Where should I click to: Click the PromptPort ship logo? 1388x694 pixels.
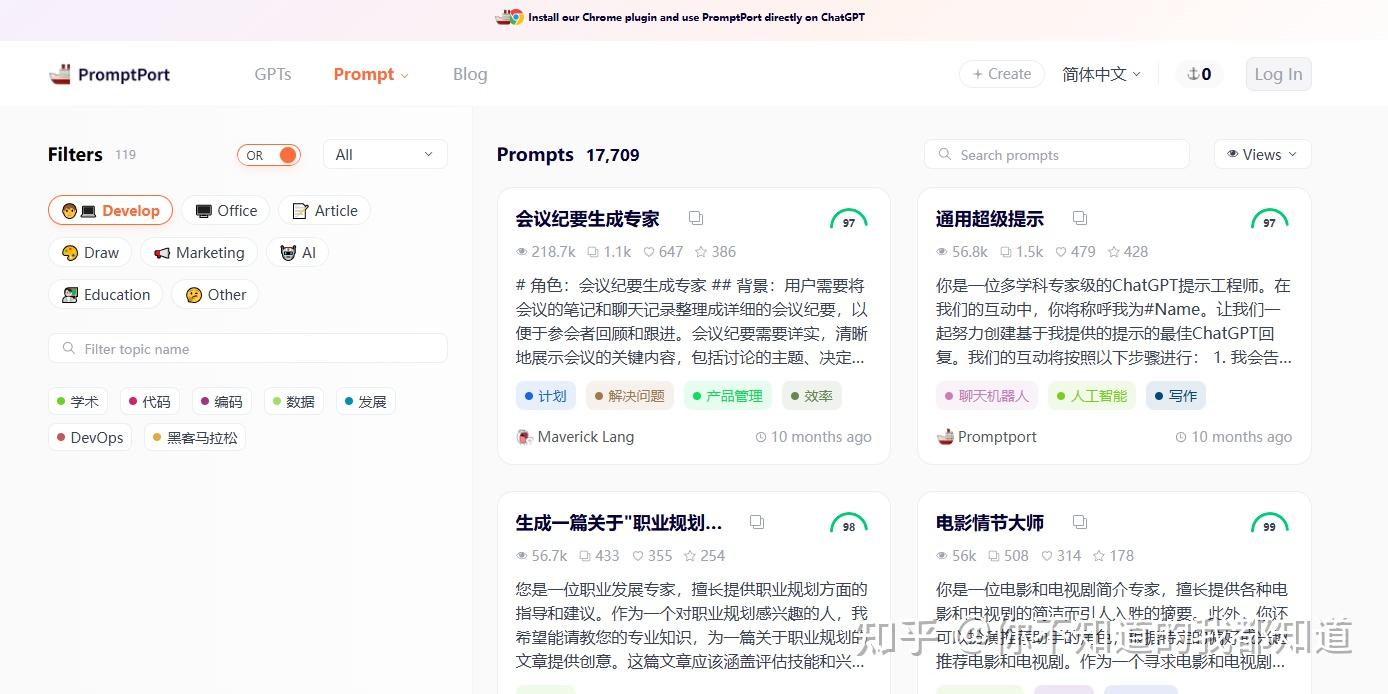coord(60,74)
